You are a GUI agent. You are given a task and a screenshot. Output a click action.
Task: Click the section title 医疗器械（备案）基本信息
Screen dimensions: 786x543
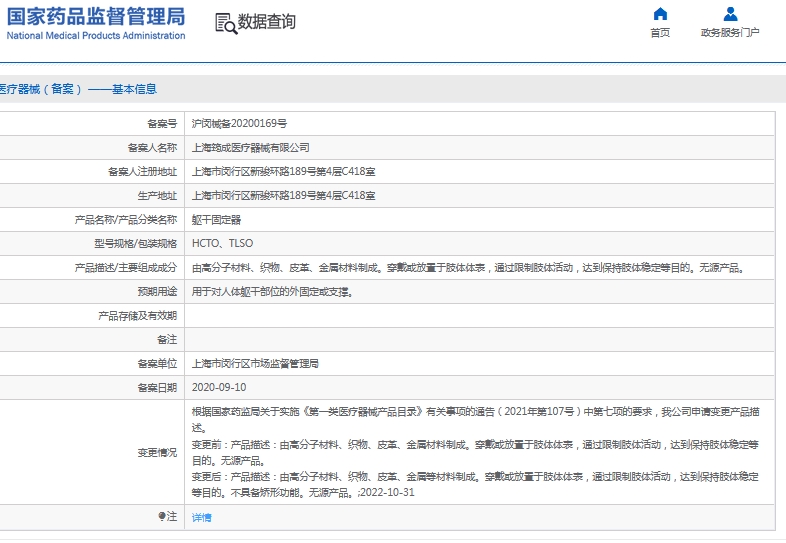78,89
